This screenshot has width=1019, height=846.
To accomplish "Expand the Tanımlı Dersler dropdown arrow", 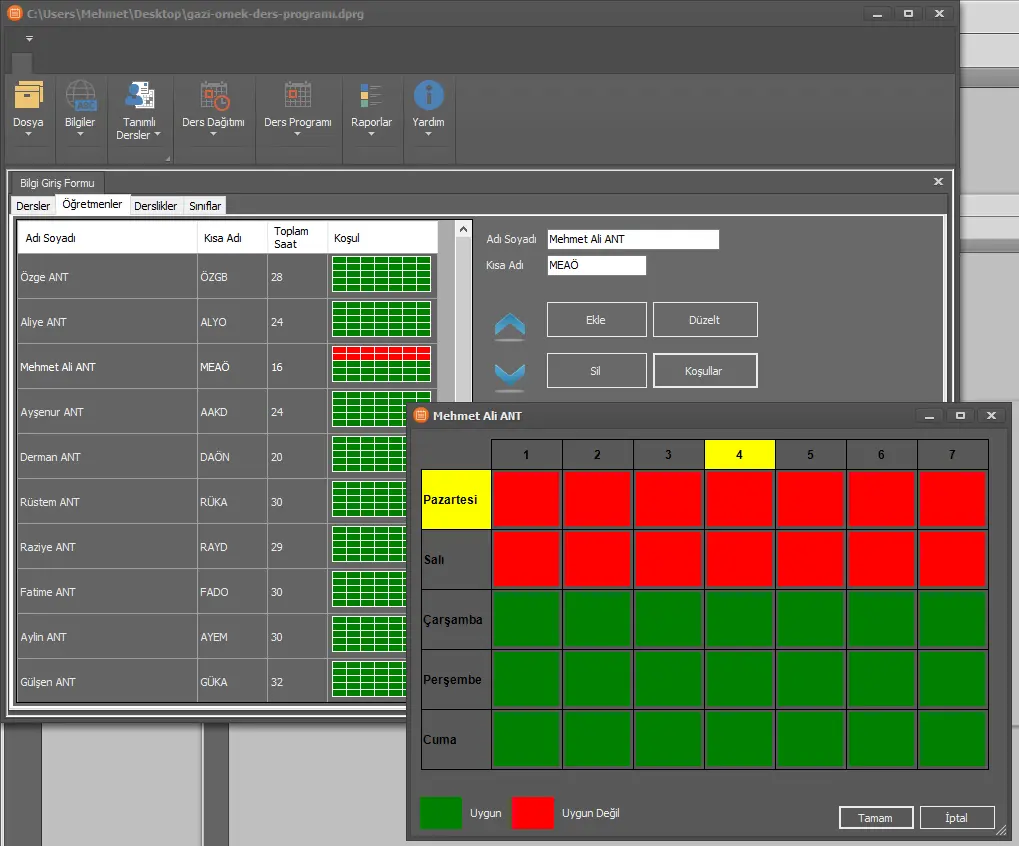I will 158,136.
